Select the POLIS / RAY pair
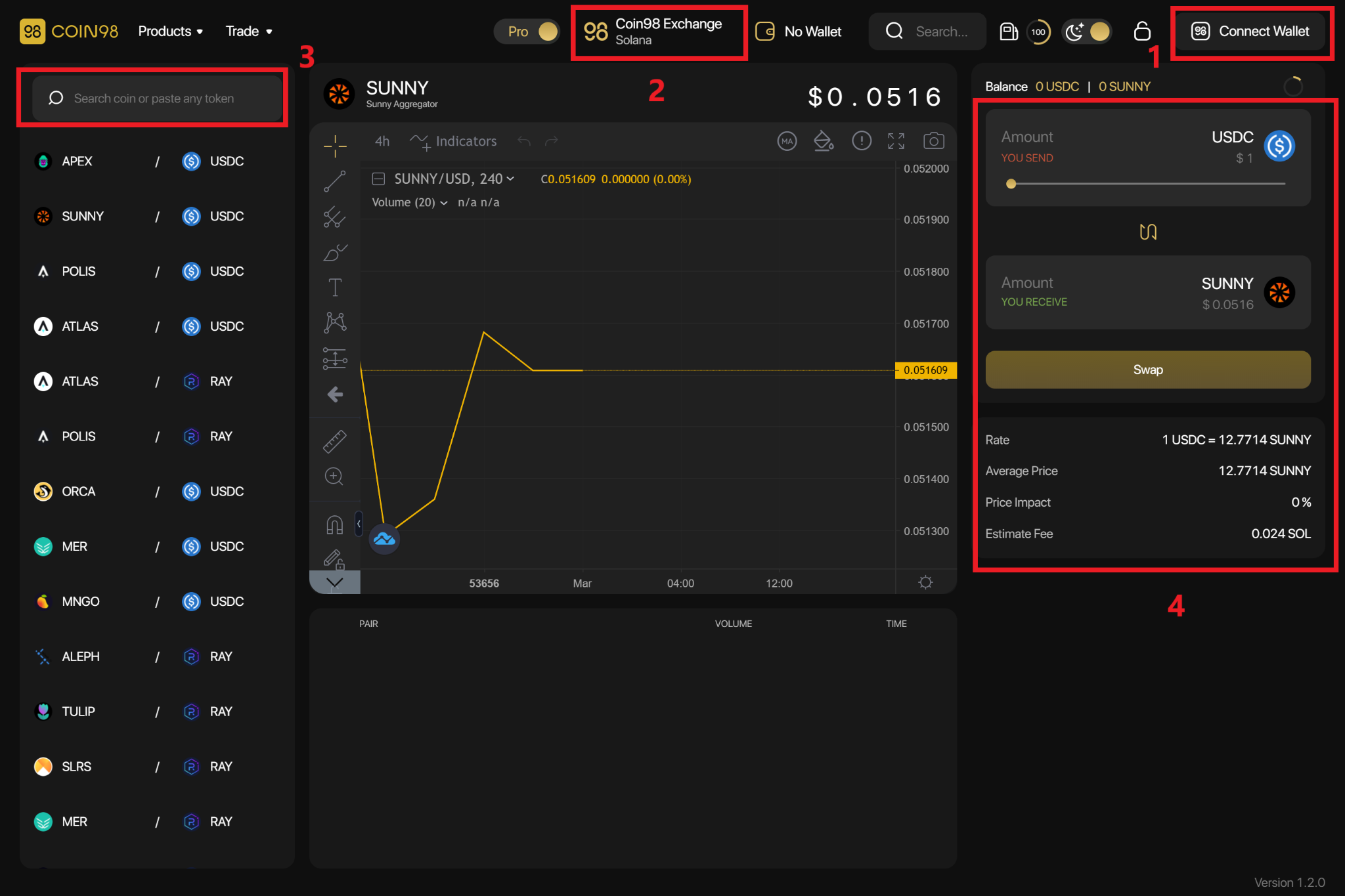The height and width of the screenshot is (896, 1345). (x=157, y=437)
